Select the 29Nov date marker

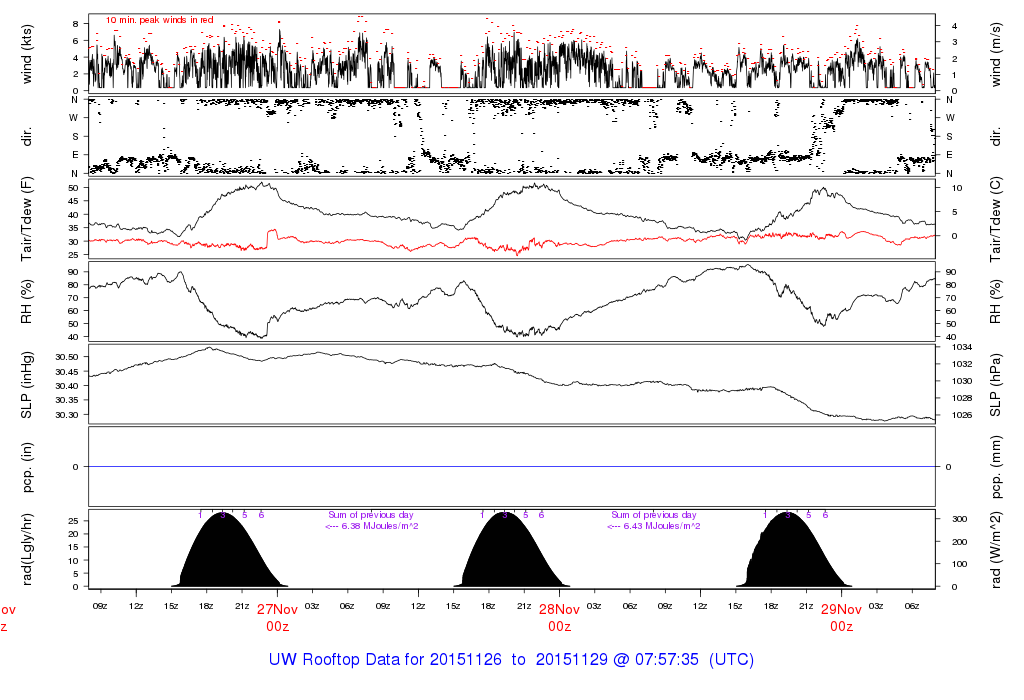pos(841,609)
